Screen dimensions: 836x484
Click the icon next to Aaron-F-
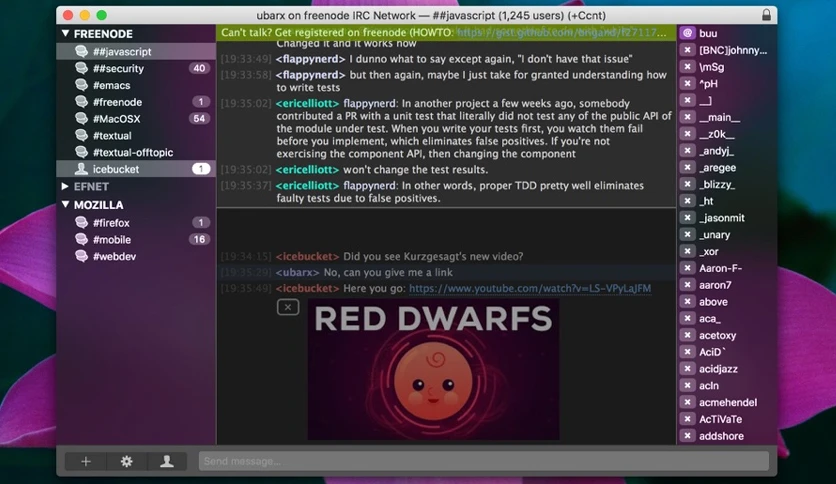[687, 268]
